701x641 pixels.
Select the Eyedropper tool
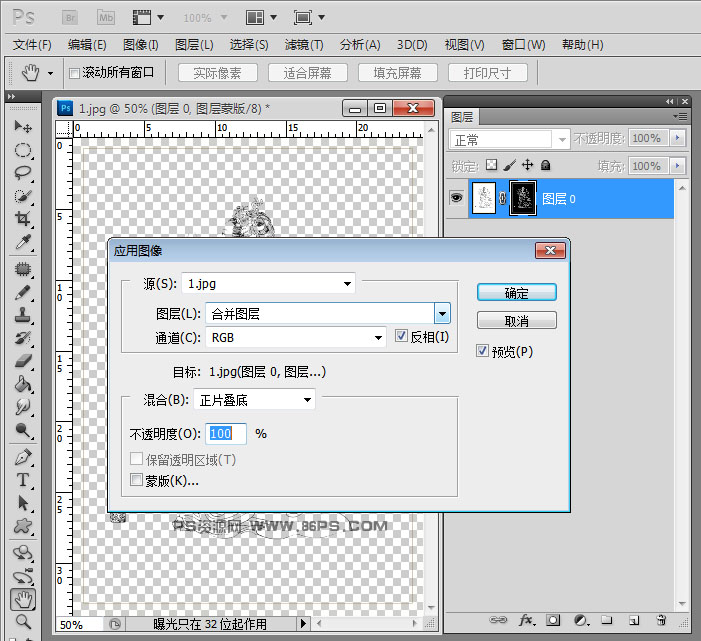(x=23, y=242)
